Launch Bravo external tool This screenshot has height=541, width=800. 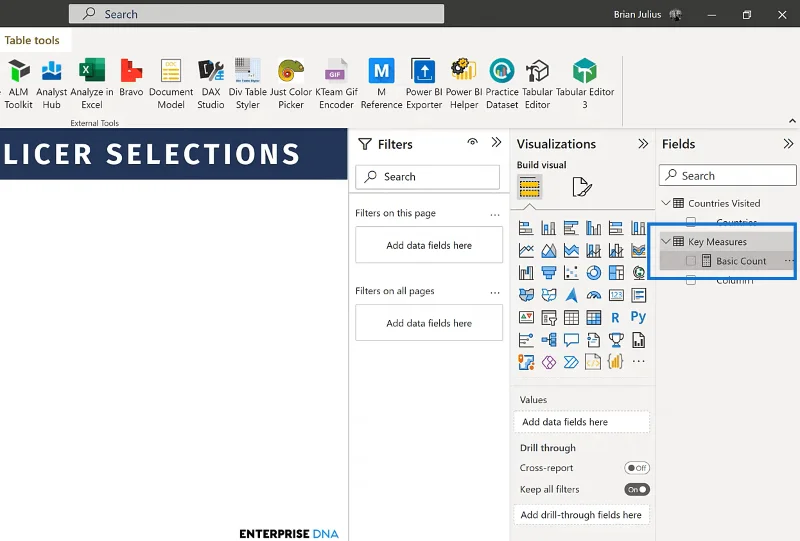tap(131, 78)
